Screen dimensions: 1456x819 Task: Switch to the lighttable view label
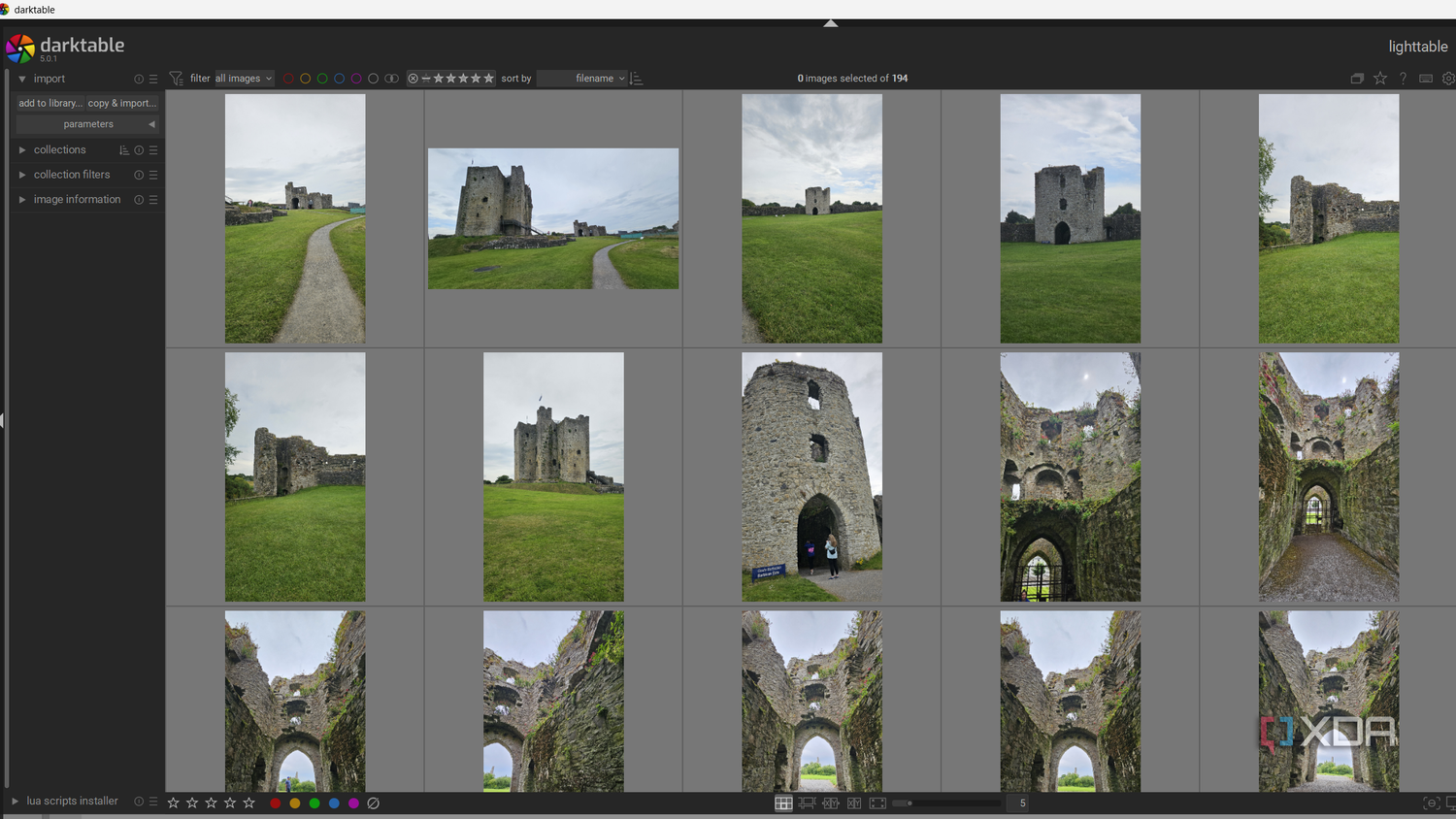(1417, 47)
